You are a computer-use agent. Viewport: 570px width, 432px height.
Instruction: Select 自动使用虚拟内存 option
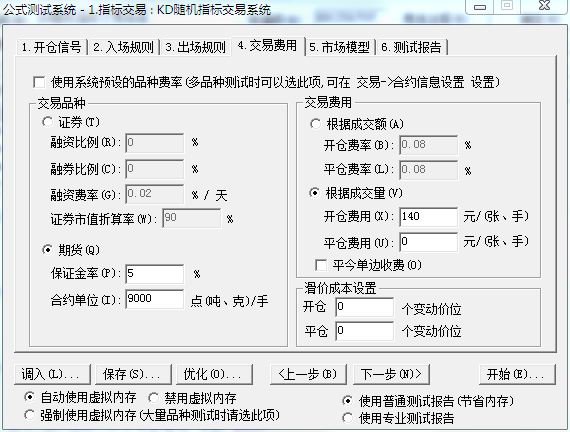pyautogui.click(x=29, y=397)
